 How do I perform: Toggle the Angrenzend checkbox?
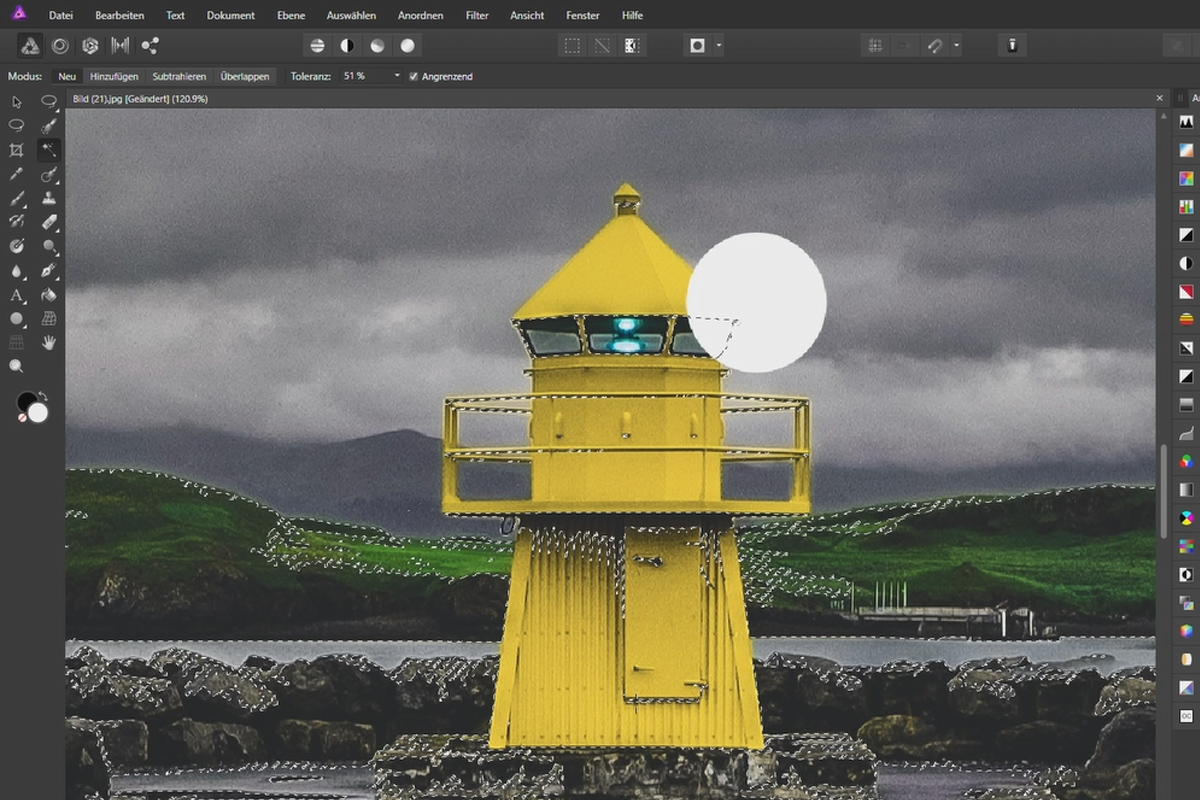414,76
